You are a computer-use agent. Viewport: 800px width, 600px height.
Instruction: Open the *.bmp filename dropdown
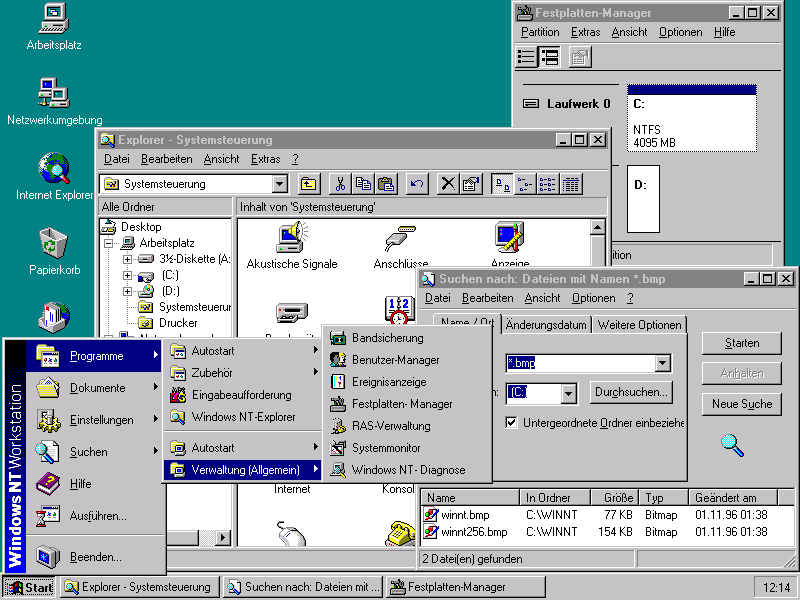665,364
